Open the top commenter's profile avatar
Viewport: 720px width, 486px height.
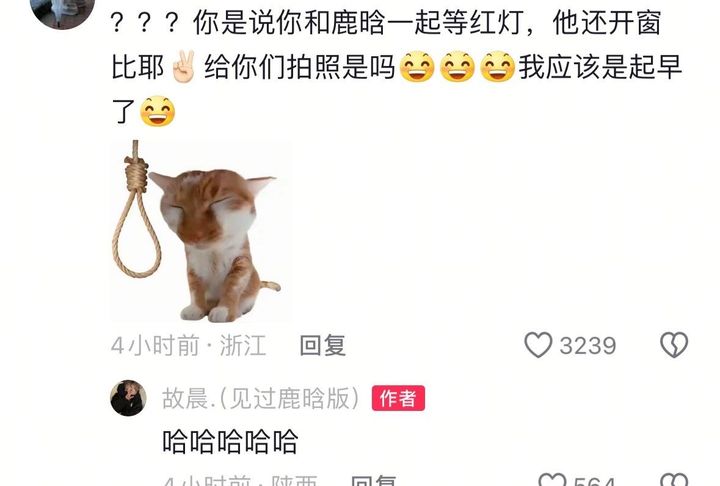click(x=62, y=11)
